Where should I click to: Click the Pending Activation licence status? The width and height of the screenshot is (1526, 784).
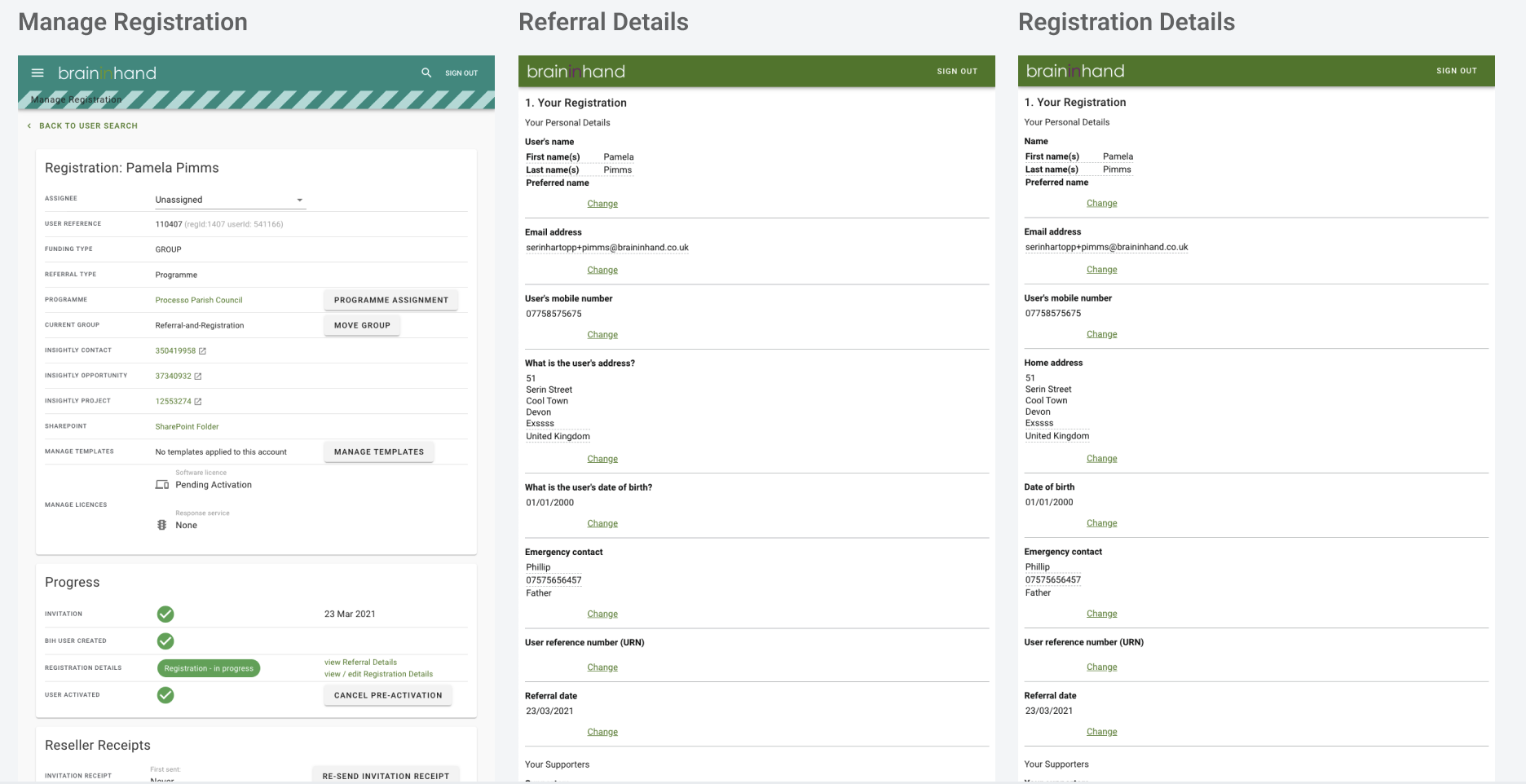click(x=214, y=485)
